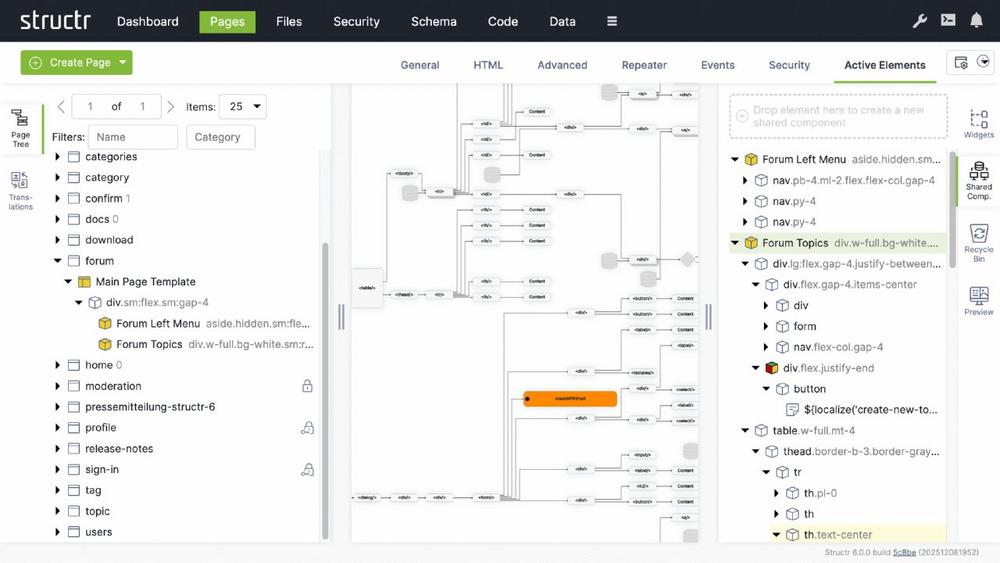This screenshot has width=1000, height=563.
Task: Switch to the Repeater tab
Action: 644,65
